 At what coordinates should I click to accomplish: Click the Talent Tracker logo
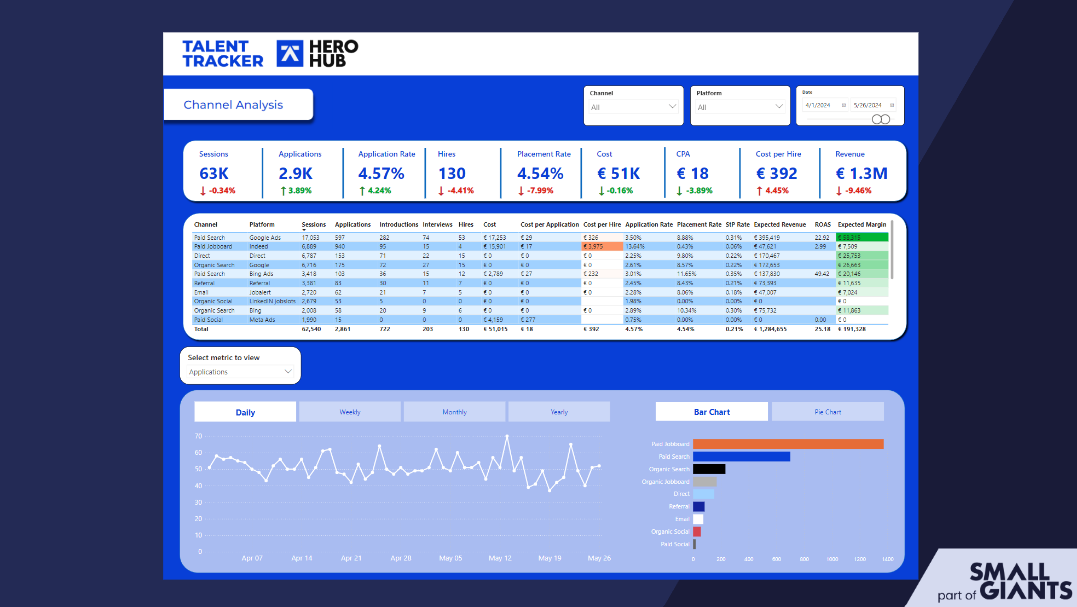(x=220, y=53)
